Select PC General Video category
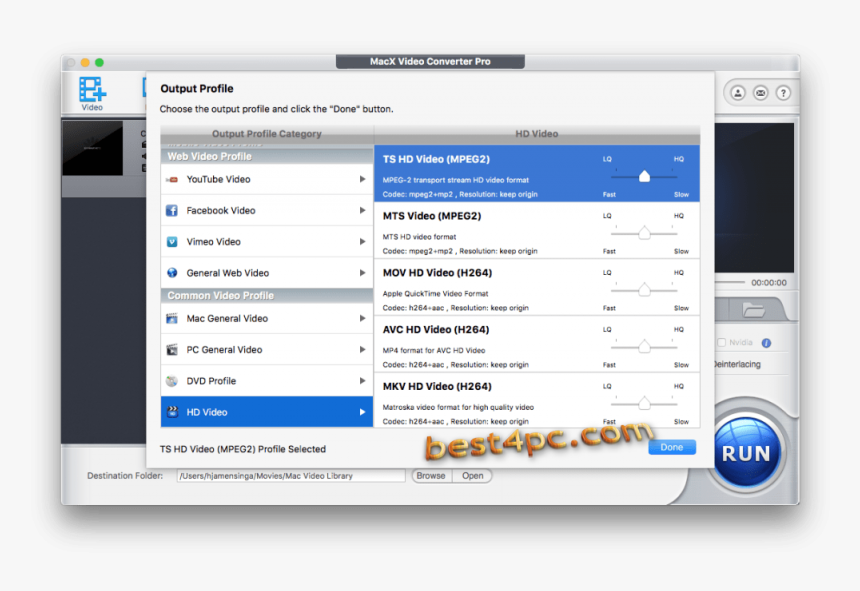This screenshot has width=860, height=591. tap(267, 350)
